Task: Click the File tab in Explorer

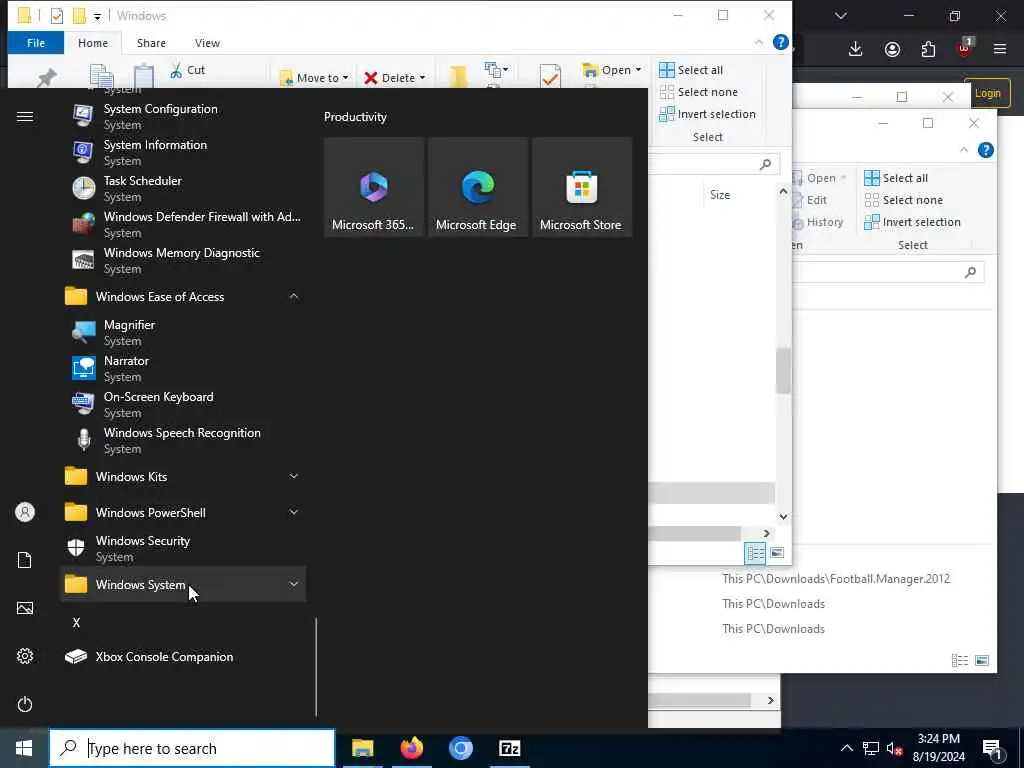Action: [36, 43]
